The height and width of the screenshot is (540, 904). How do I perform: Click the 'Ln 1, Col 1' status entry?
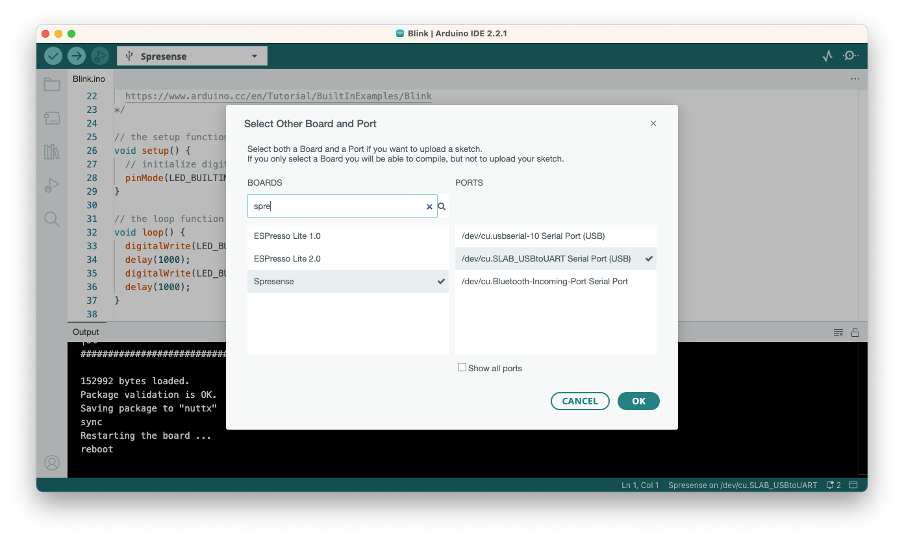point(640,485)
